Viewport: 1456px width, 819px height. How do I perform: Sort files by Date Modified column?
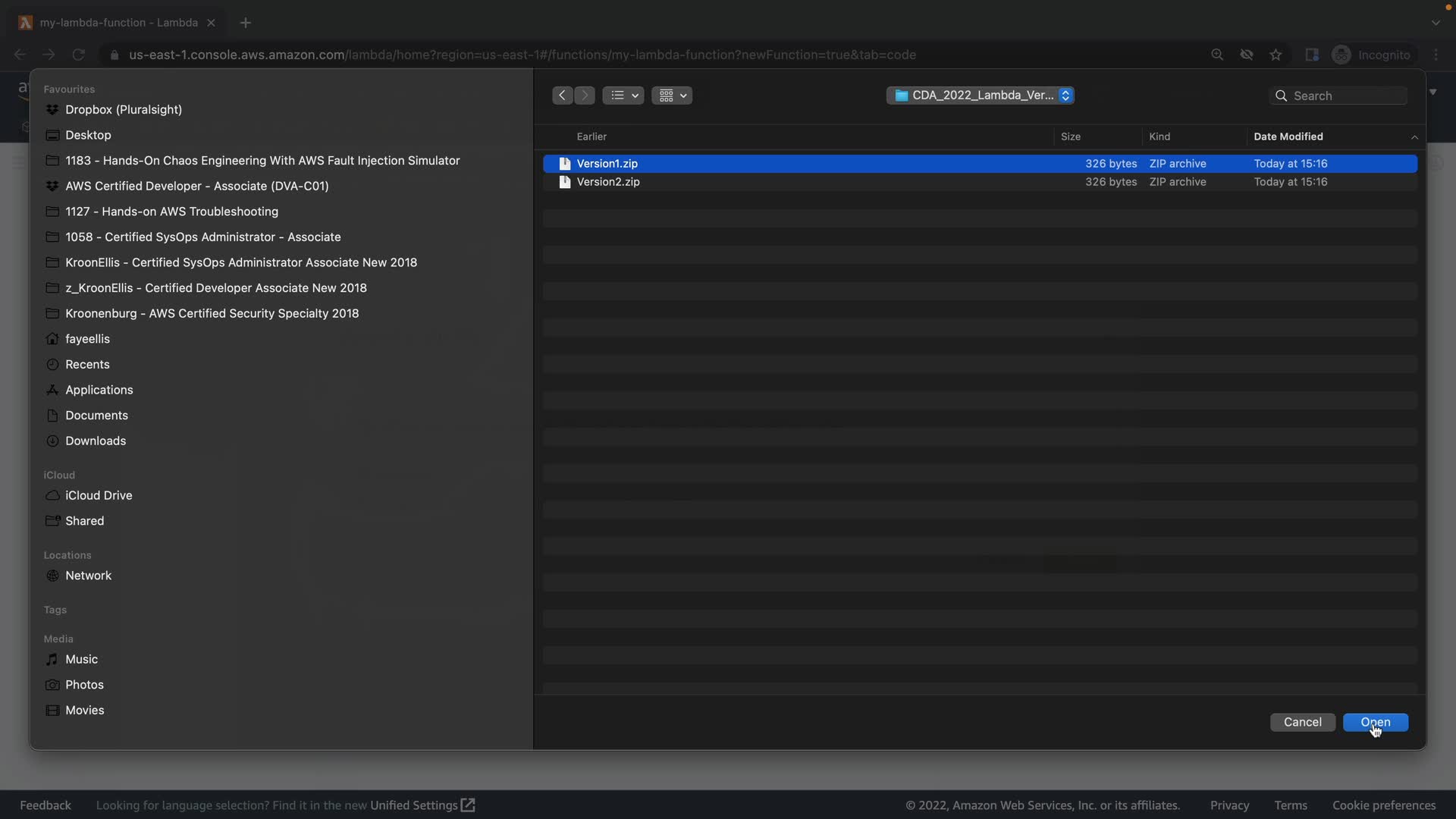1288,136
